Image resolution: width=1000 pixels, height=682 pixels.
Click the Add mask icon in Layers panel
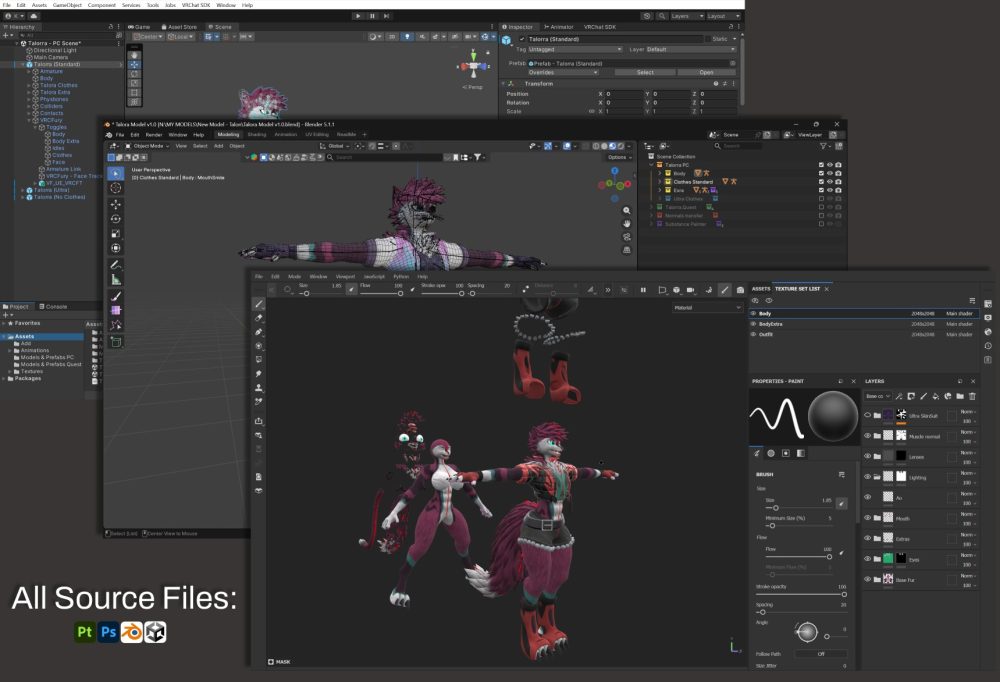point(911,396)
